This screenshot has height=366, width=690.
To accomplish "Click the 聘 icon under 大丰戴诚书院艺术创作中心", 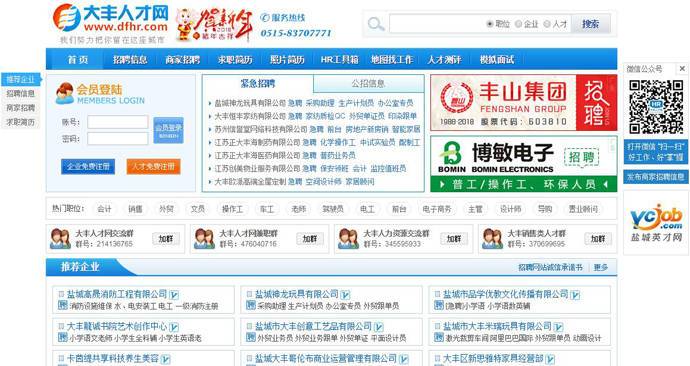I will click(62, 338).
